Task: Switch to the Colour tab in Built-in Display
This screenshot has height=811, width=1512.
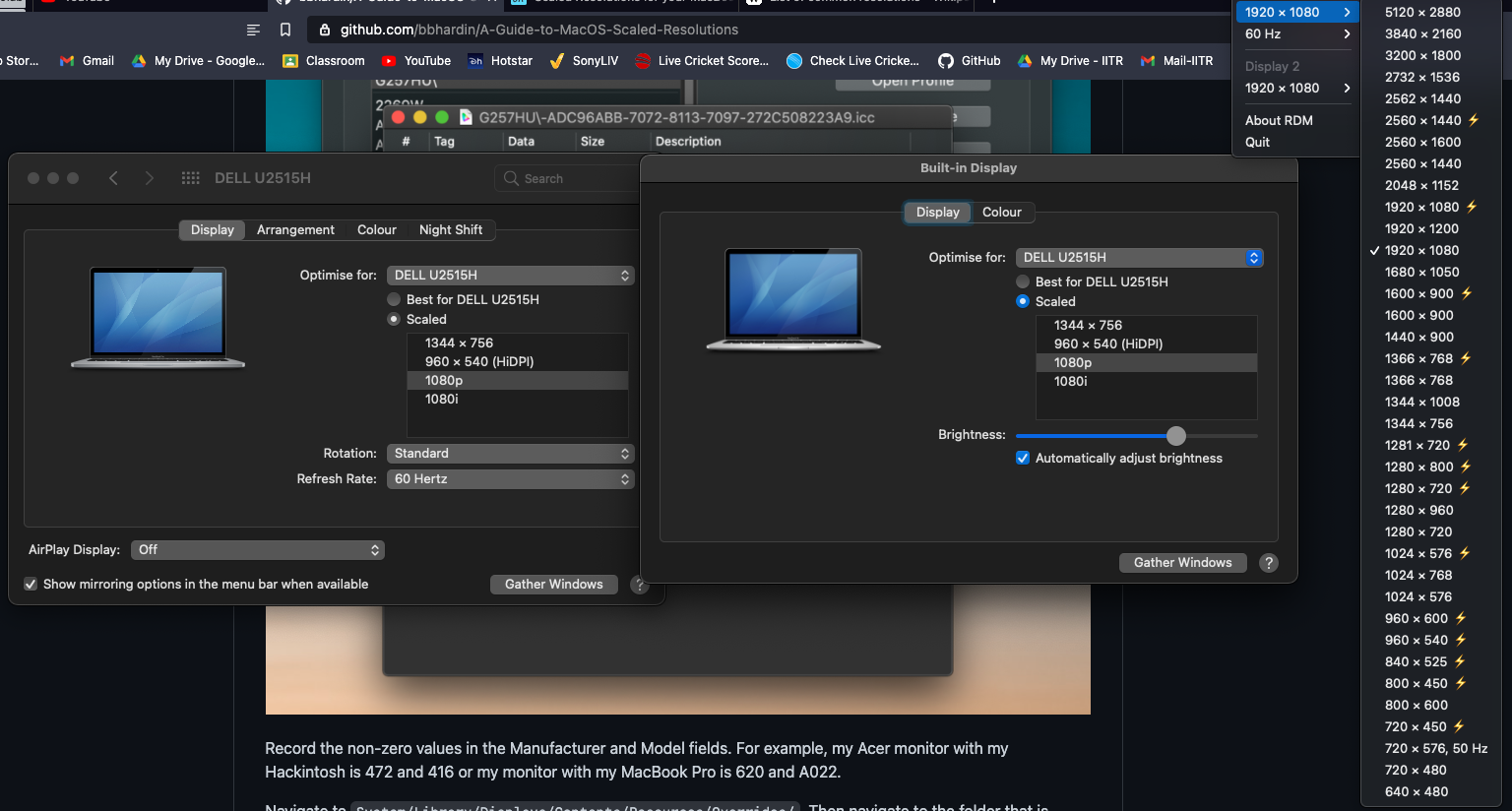Action: coord(1002,212)
